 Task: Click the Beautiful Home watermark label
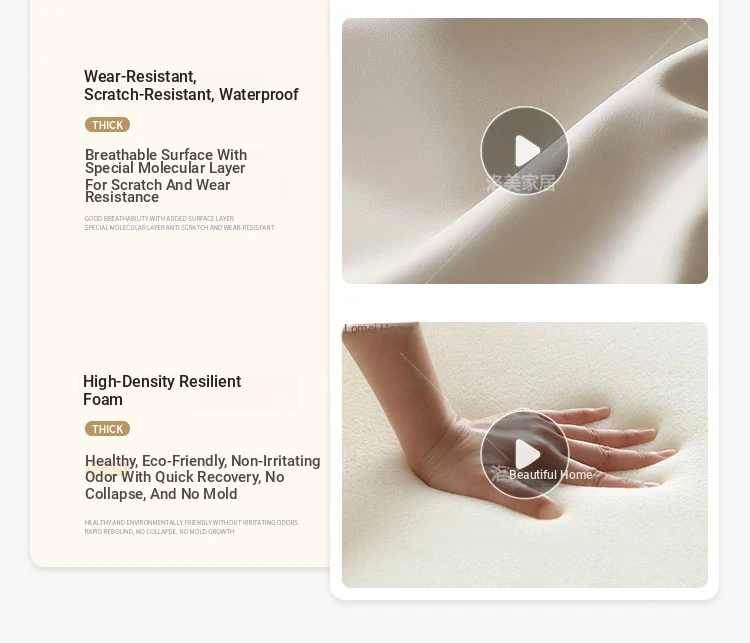(x=551, y=475)
